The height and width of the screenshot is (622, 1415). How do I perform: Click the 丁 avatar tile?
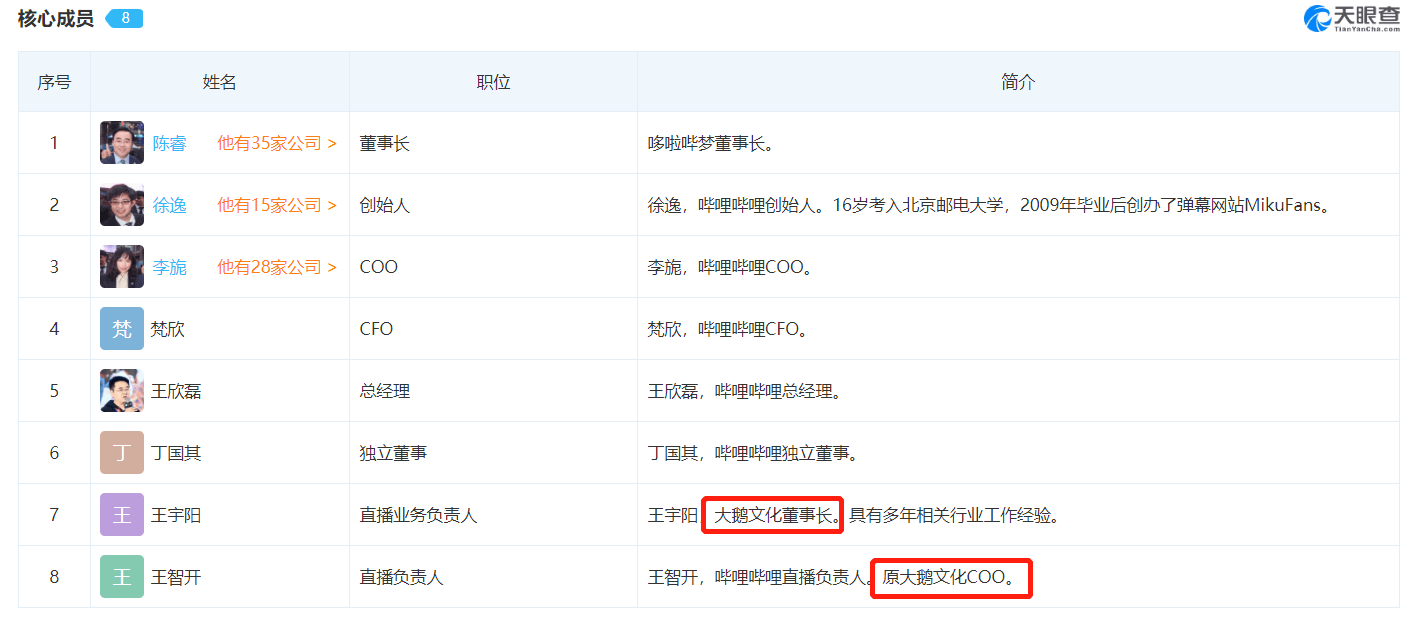[122, 453]
